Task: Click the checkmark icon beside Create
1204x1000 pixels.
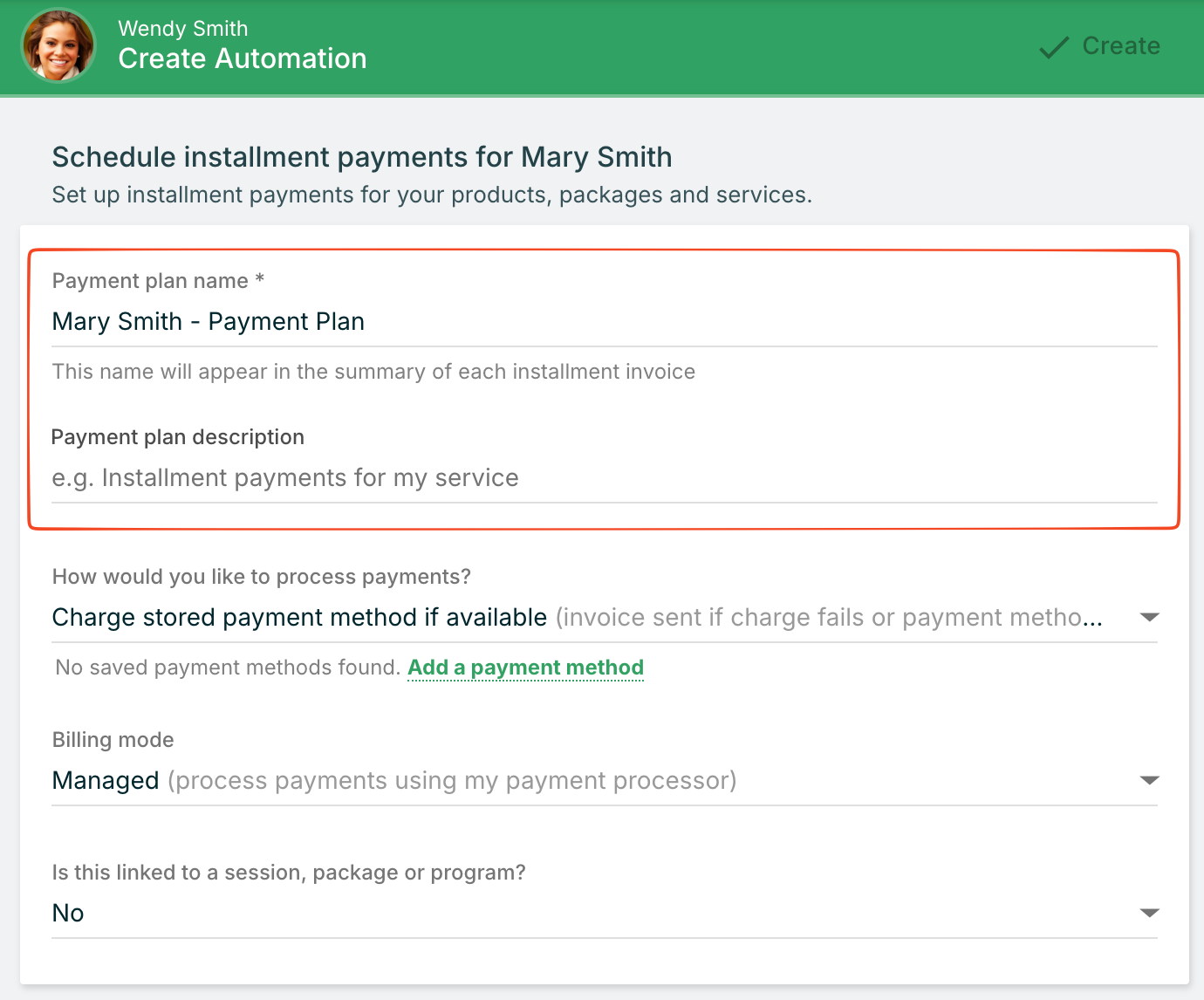Action: coord(1054,47)
